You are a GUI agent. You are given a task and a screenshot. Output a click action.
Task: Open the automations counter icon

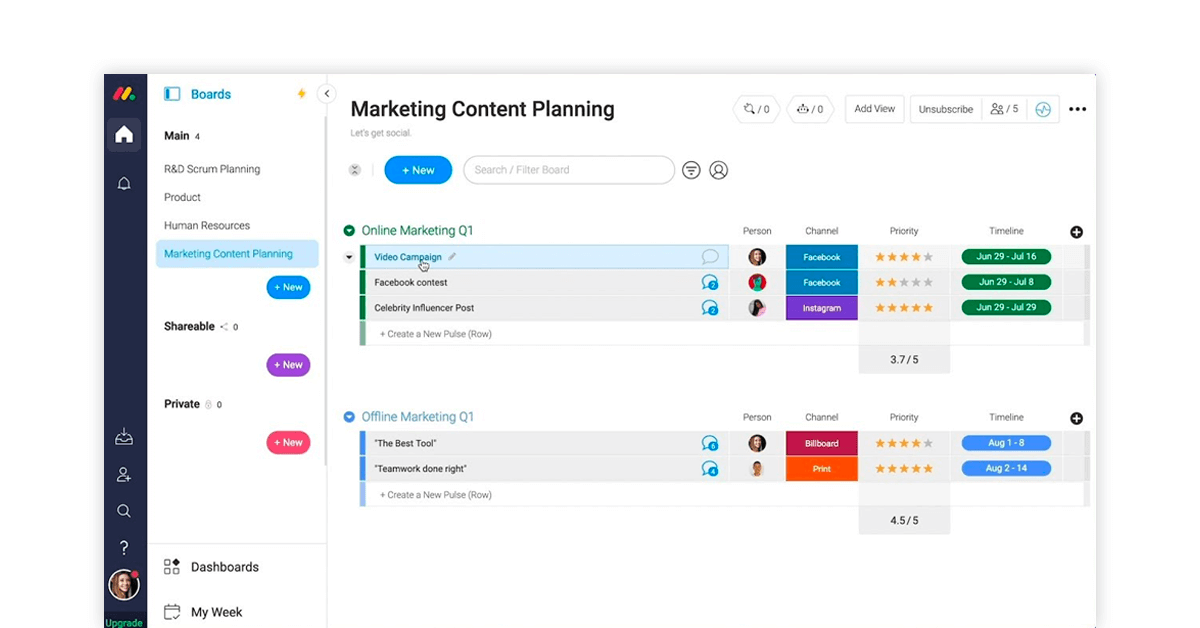coord(811,109)
